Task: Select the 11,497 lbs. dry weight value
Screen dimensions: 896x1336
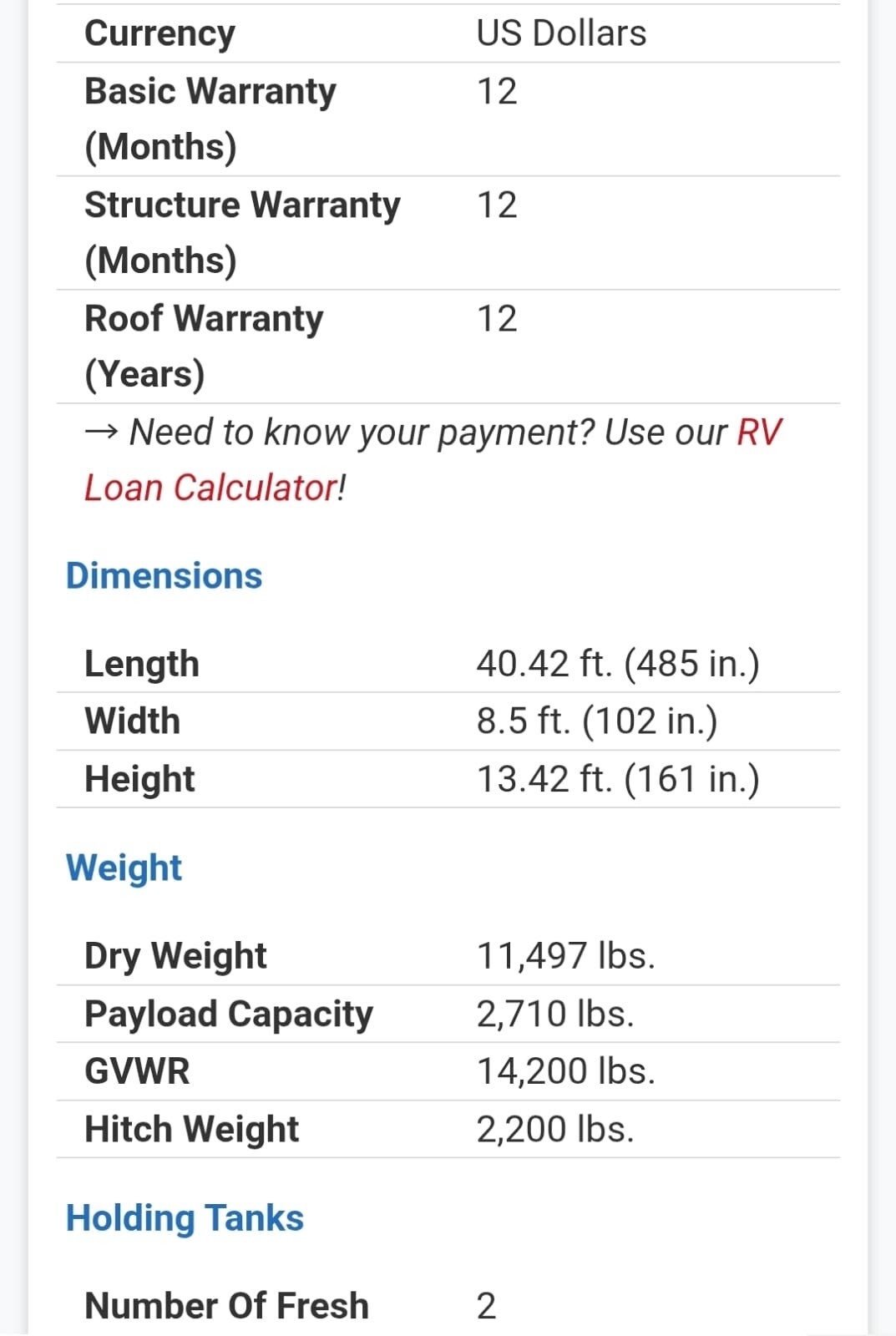Action: pos(565,956)
